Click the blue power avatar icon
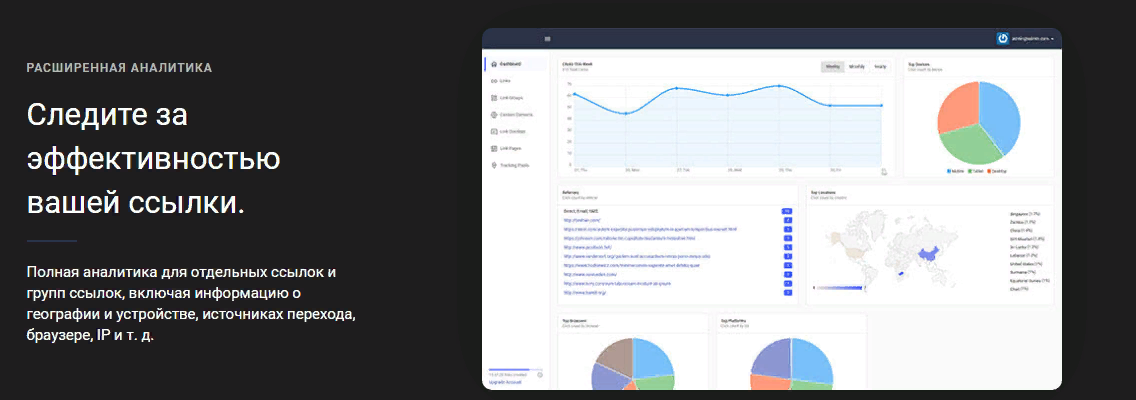Screen dimensions: 1136x400 tap(1002, 38)
